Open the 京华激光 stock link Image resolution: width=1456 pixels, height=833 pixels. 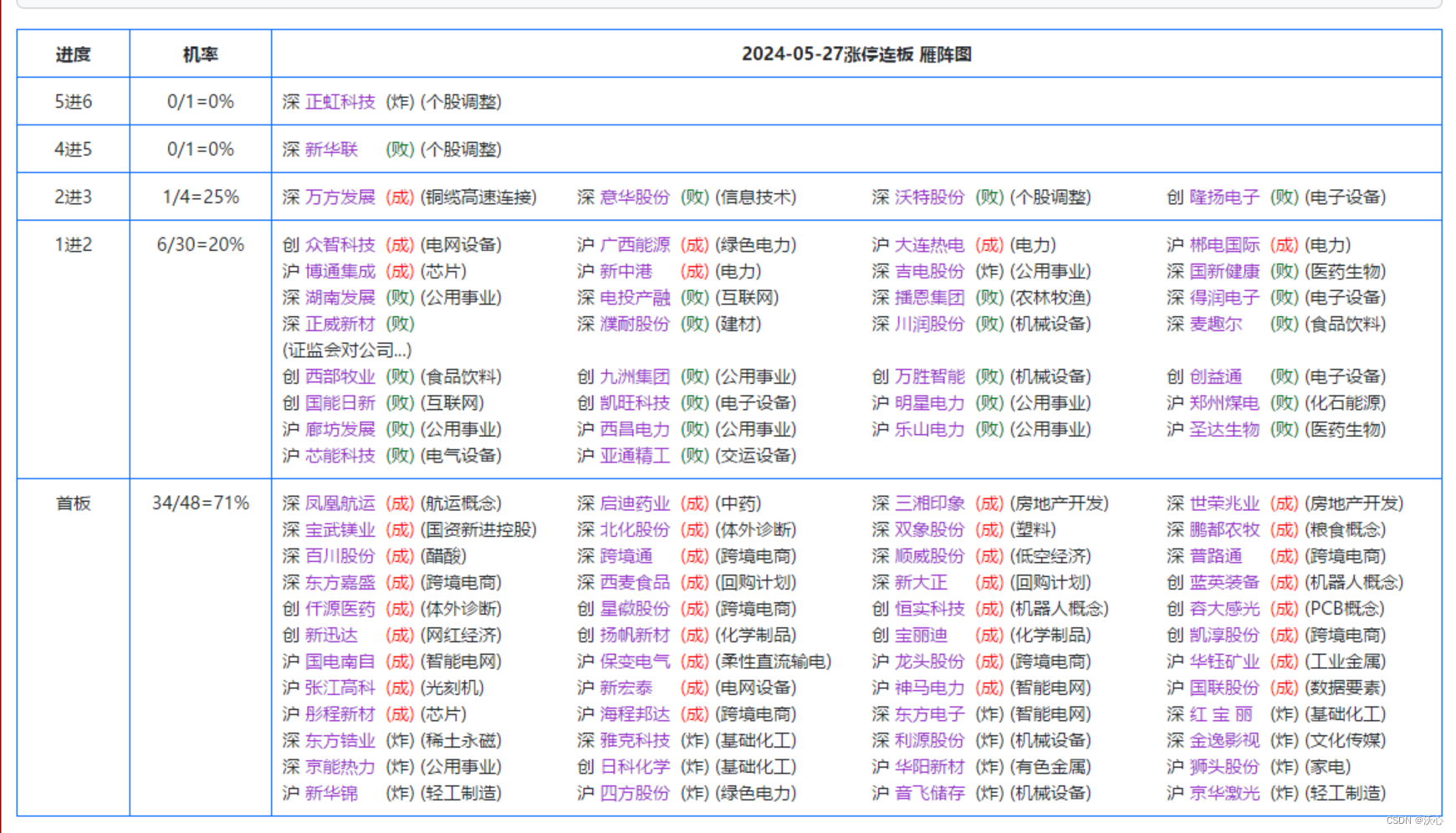[1224, 794]
